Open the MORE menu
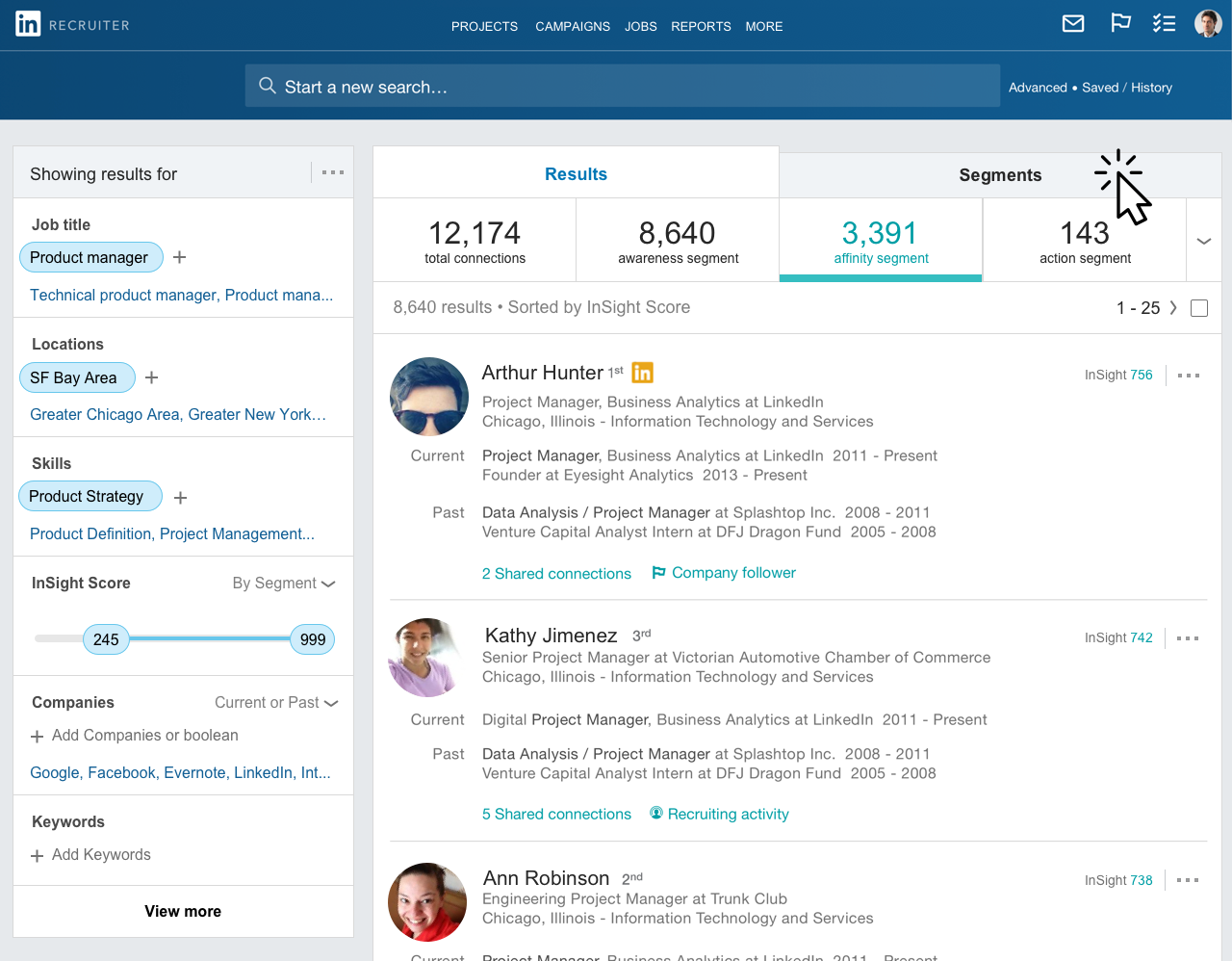The image size is (1232, 961). [764, 26]
